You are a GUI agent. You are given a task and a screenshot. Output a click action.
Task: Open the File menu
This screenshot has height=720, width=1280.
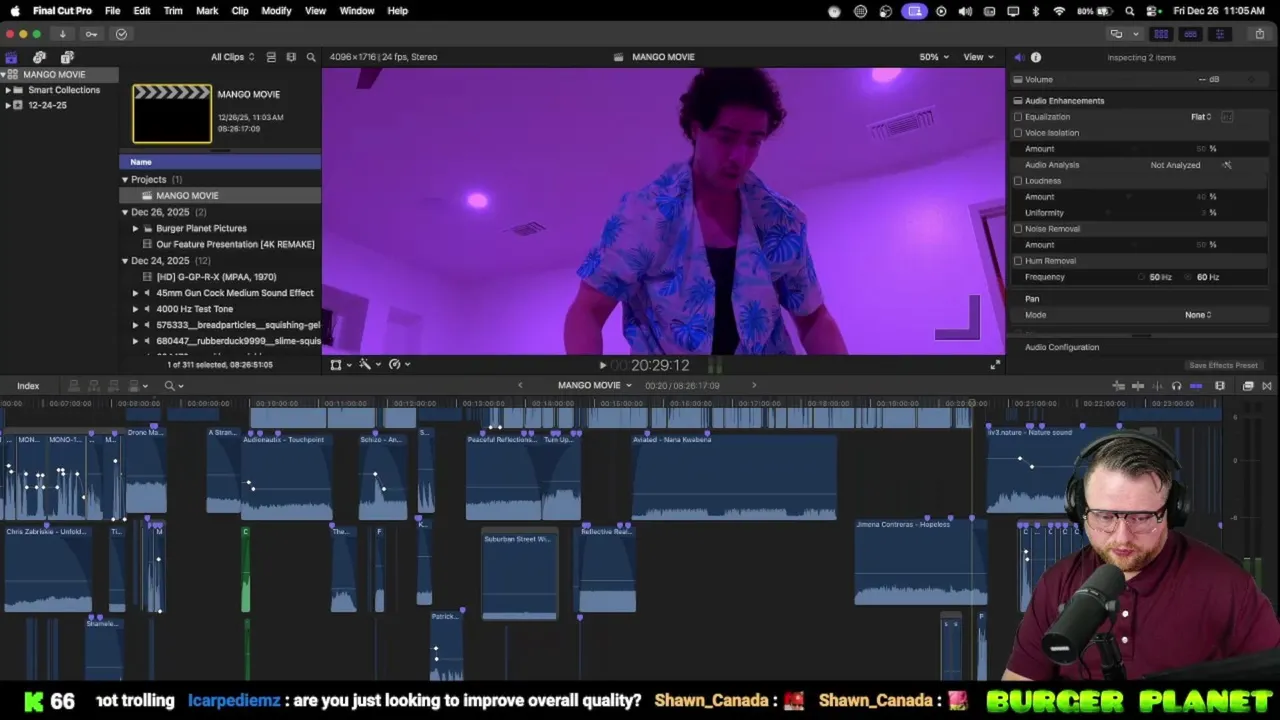[x=113, y=11]
